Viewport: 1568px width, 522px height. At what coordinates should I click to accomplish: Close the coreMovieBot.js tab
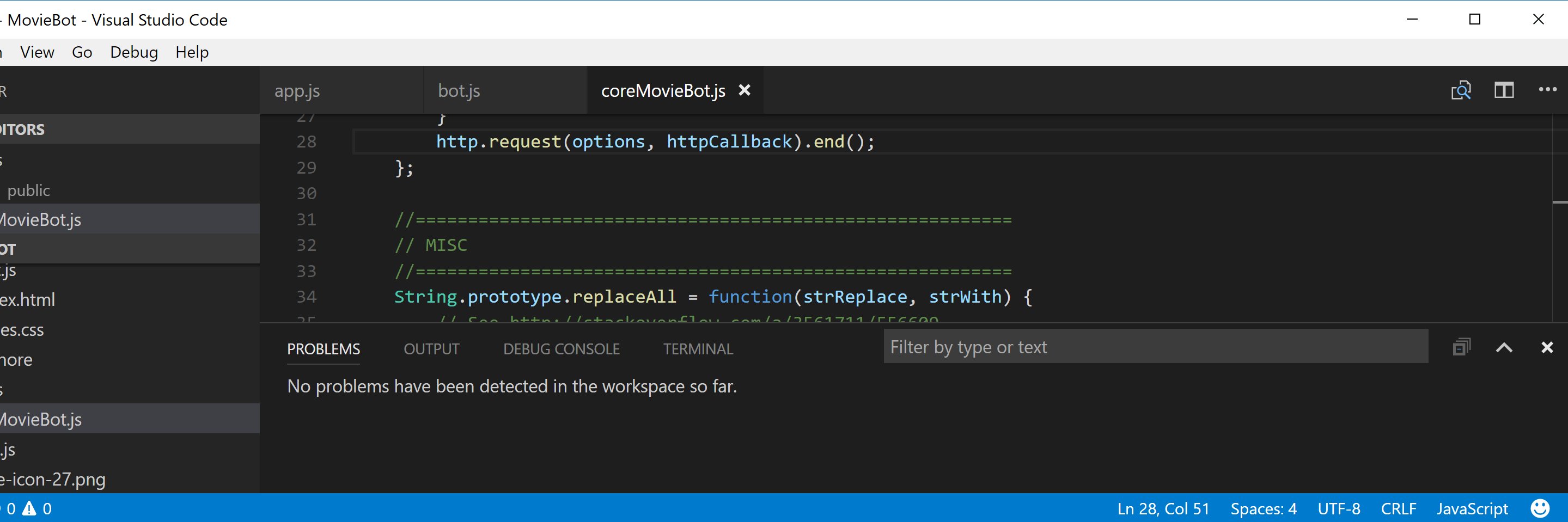point(744,90)
